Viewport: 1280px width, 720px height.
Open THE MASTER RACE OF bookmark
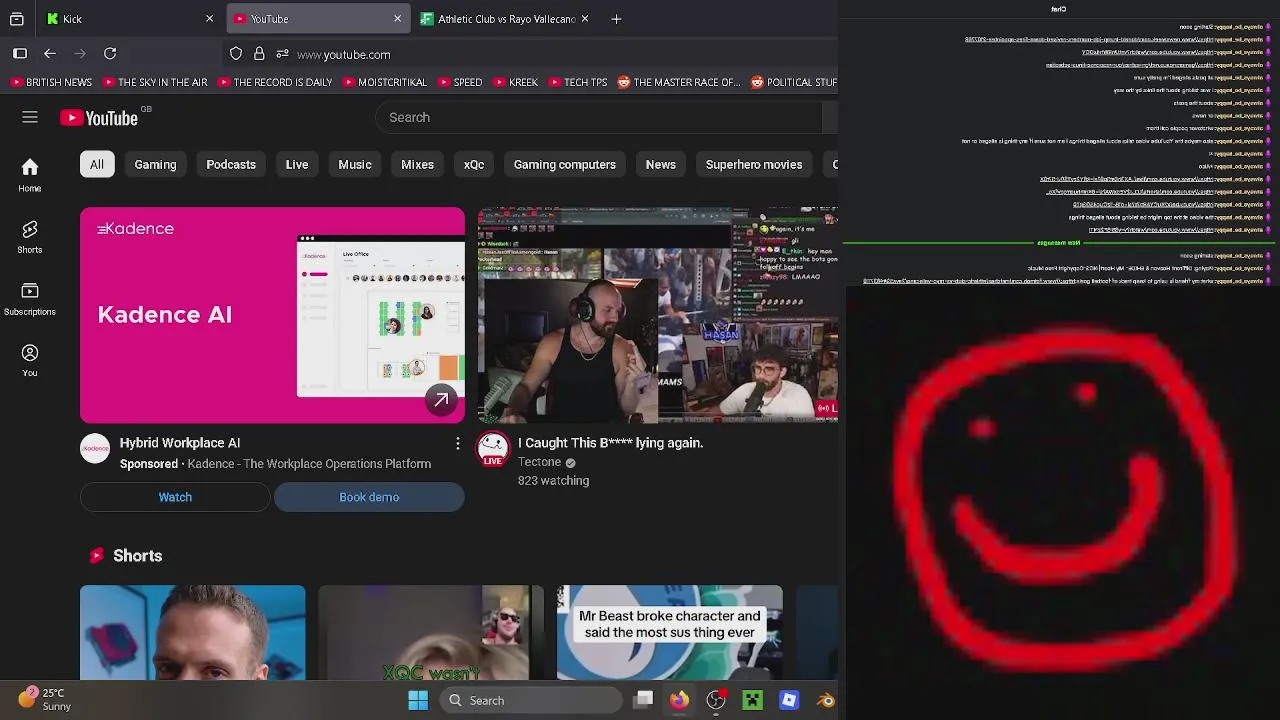pyautogui.click(x=680, y=82)
